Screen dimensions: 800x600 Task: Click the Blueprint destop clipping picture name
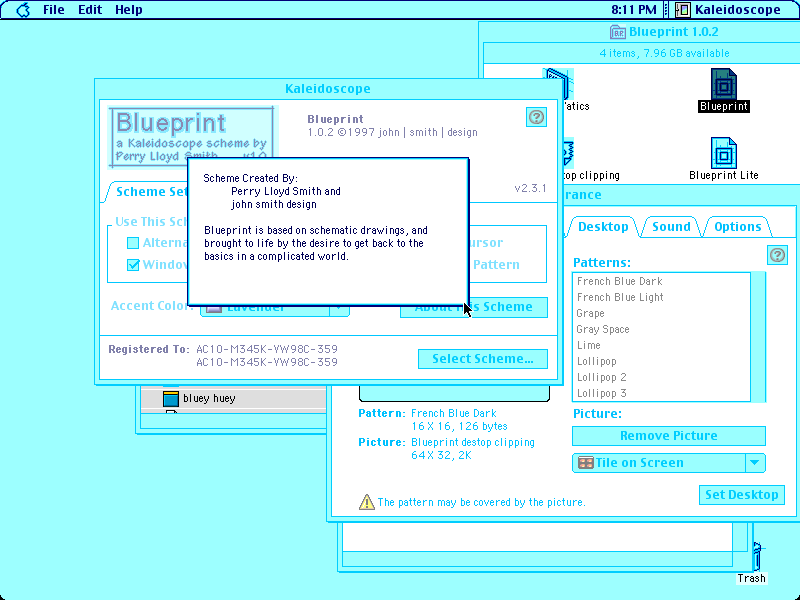click(472, 442)
